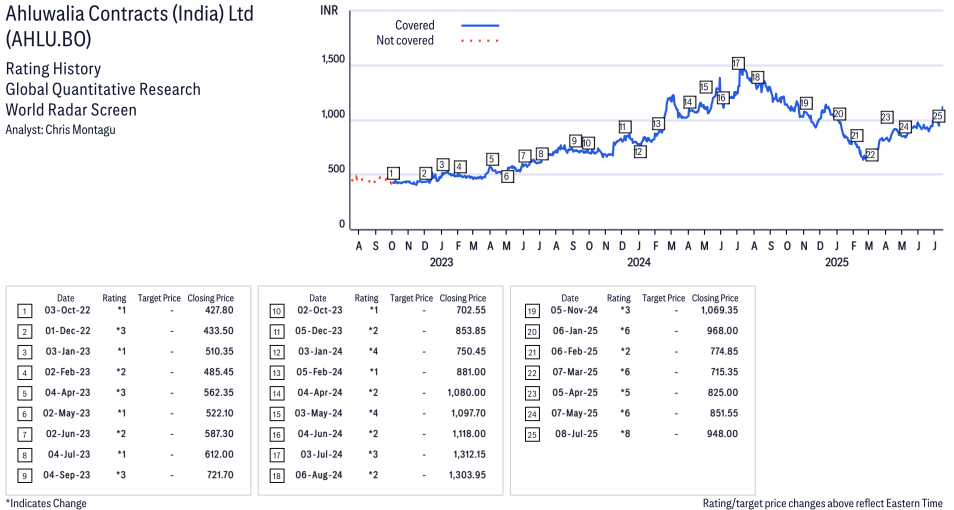Click the numbered box 21 beside 06-Feb-25
The width and height of the screenshot is (954, 510).
tap(532, 352)
